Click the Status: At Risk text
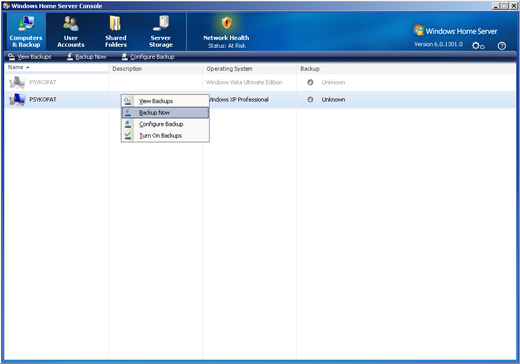The height and width of the screenshot is (364, 520). [227, 46]
